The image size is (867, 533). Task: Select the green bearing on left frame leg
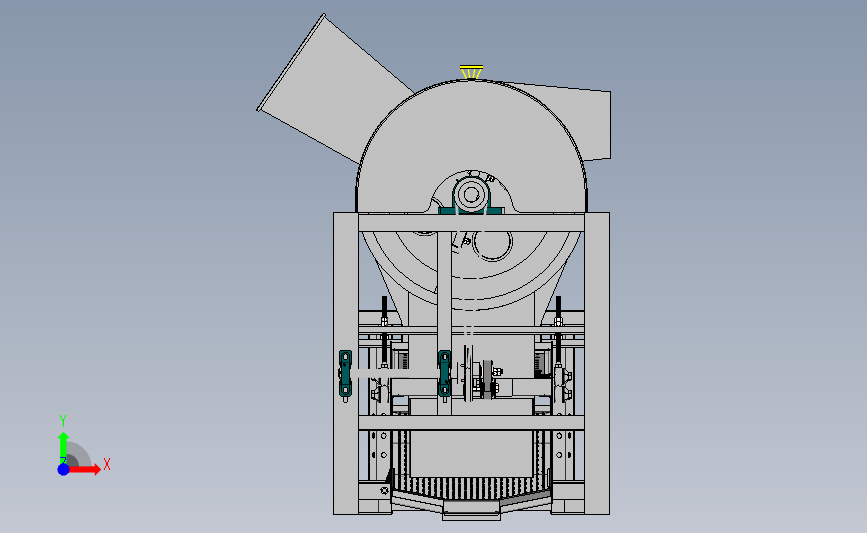pos(345,374)
